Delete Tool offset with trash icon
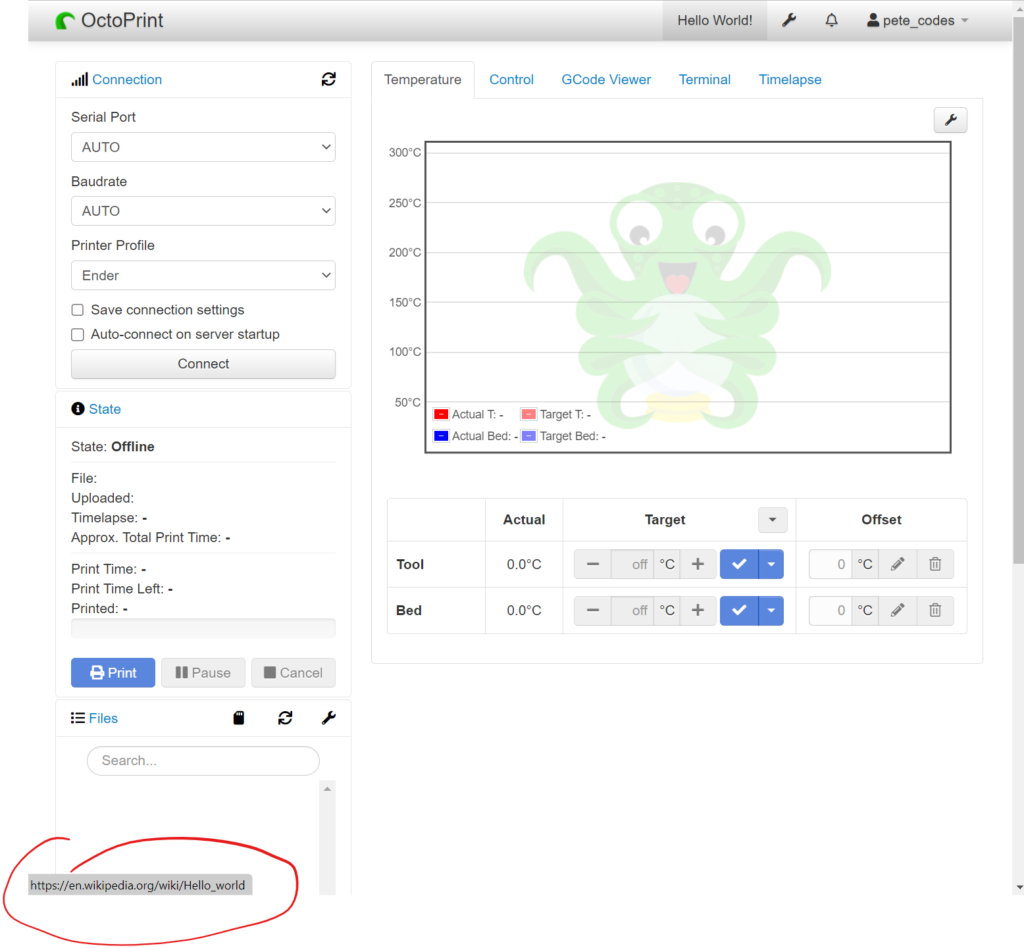This screenshot has height=948, width=1024. click(x=935, y=564)
